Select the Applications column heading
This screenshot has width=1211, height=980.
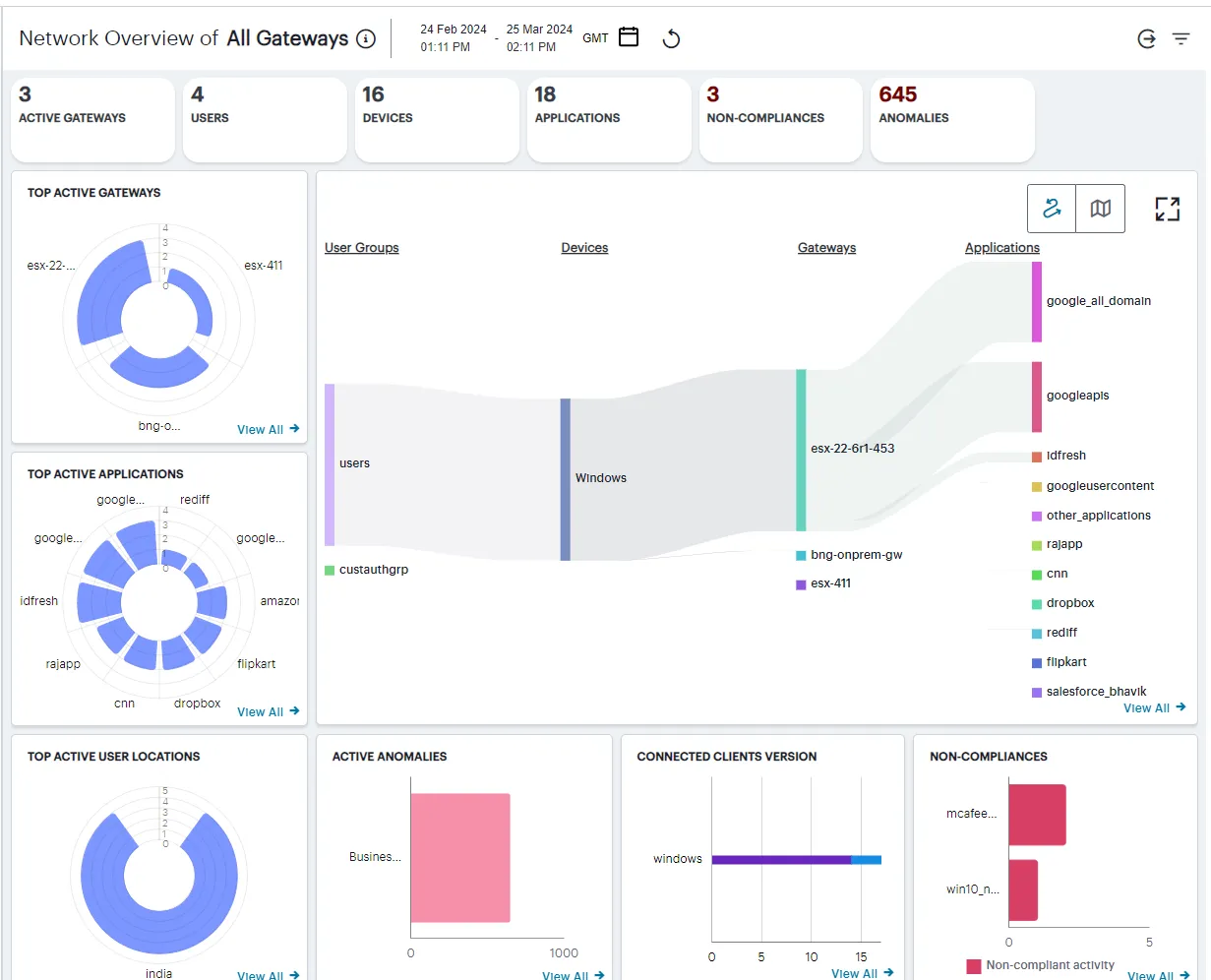pyautogui.click(x=1001, y=248)
